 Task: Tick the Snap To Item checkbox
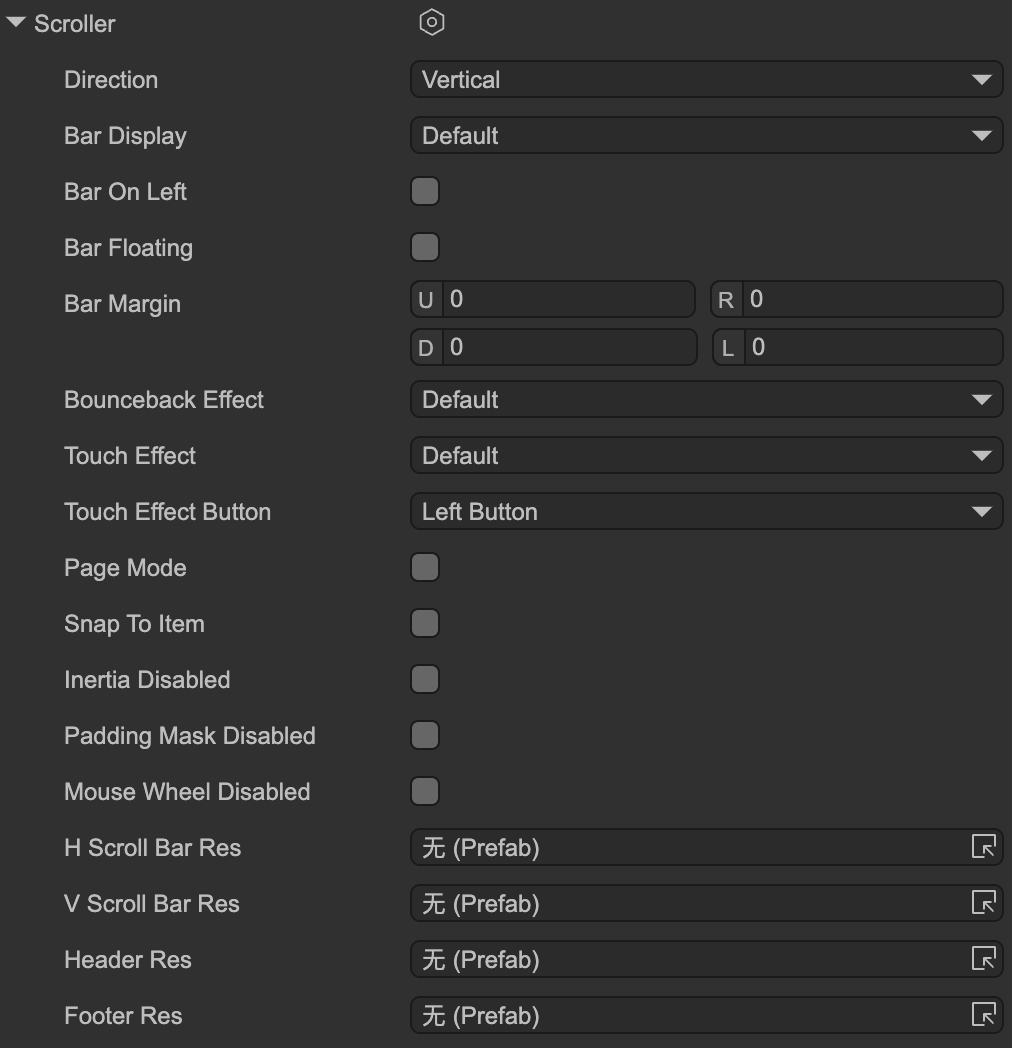coord(425,624)
